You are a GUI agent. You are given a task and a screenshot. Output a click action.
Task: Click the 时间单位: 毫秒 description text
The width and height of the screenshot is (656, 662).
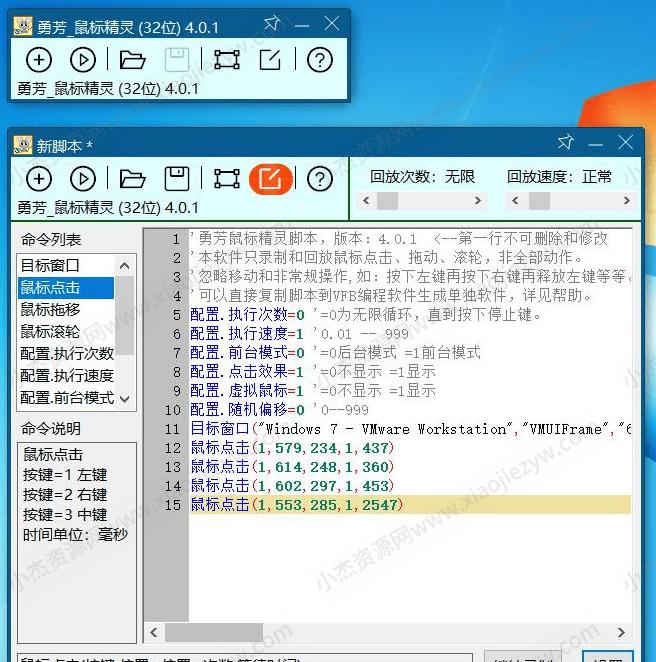pyautogui.click(x=75, y=535)
